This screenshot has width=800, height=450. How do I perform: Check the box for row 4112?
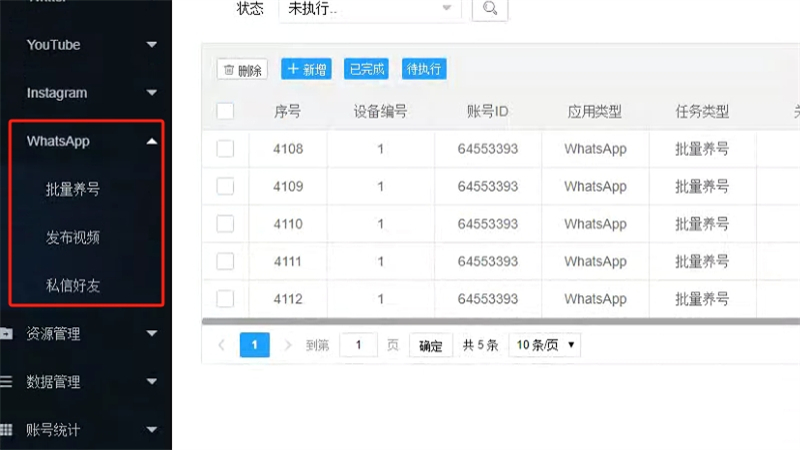pos(225,298)
